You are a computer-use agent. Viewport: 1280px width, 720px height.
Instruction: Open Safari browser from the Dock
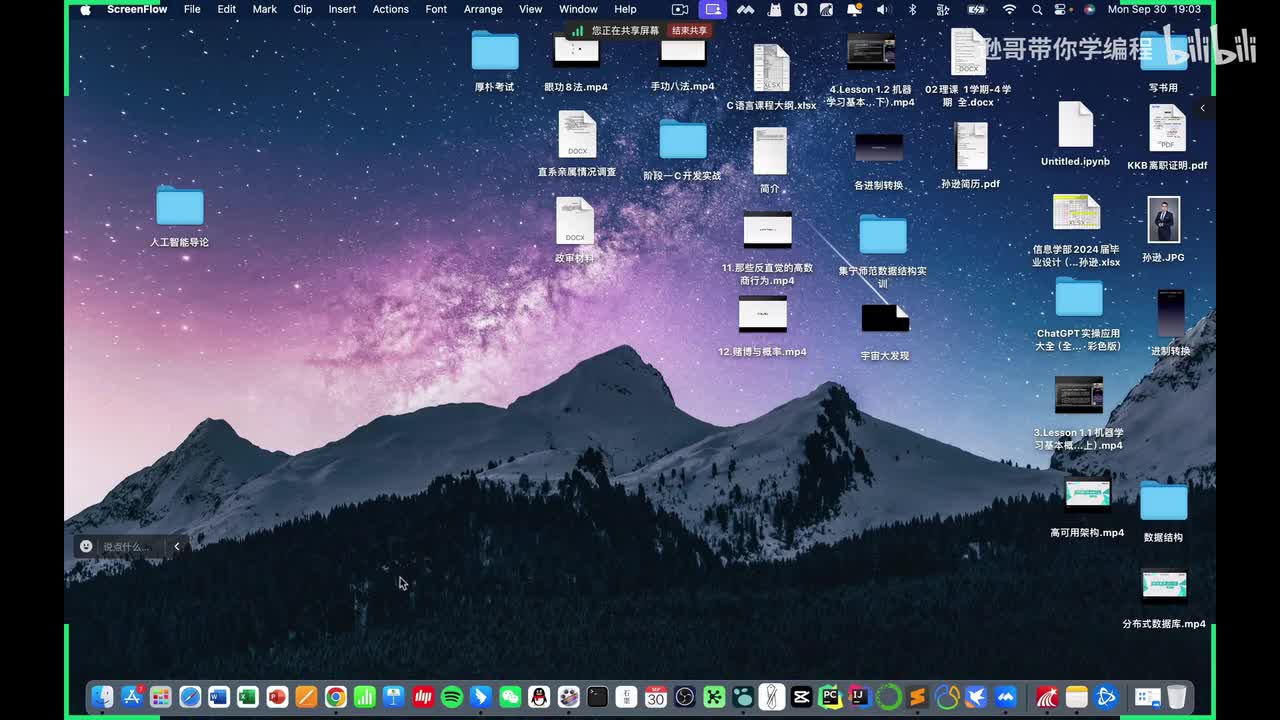click(190, 697)
